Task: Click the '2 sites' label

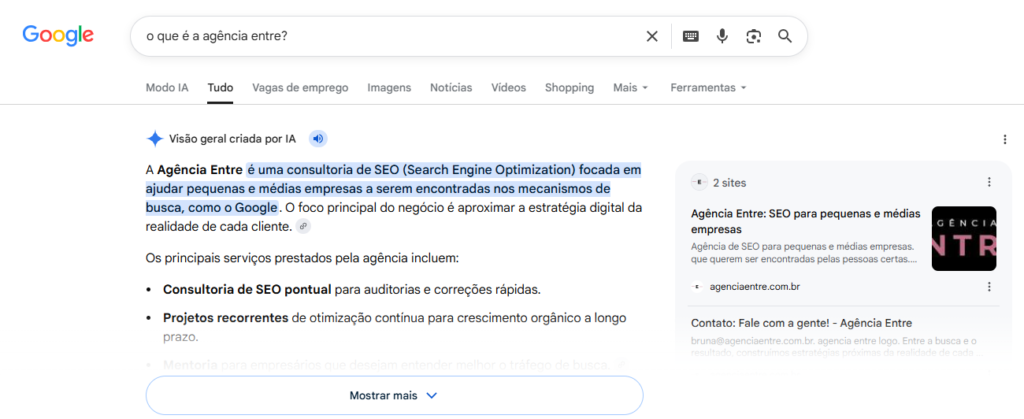Action: click(x=729, y=183)
